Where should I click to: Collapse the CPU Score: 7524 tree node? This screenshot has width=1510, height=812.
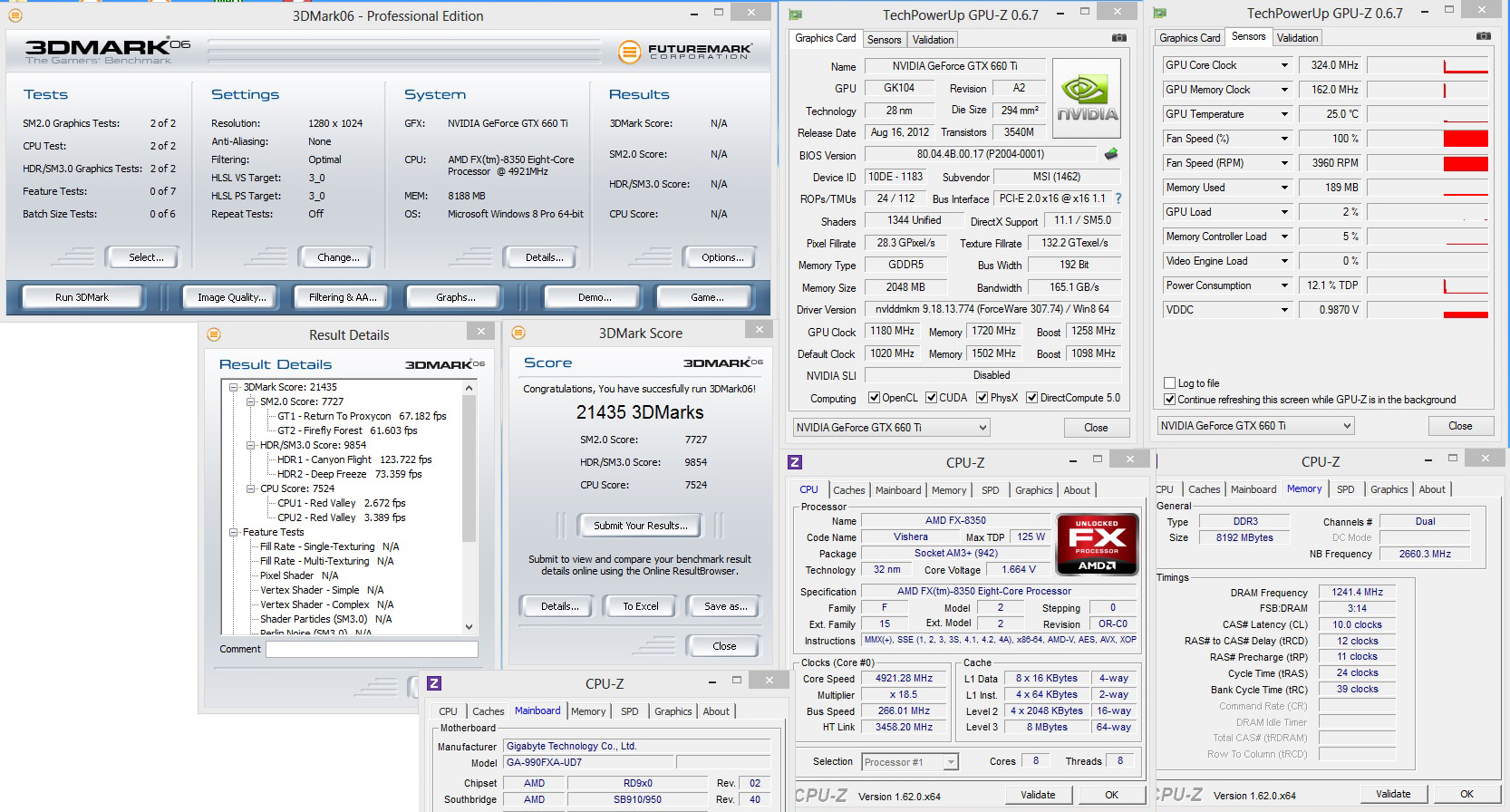tap(251, 488)
